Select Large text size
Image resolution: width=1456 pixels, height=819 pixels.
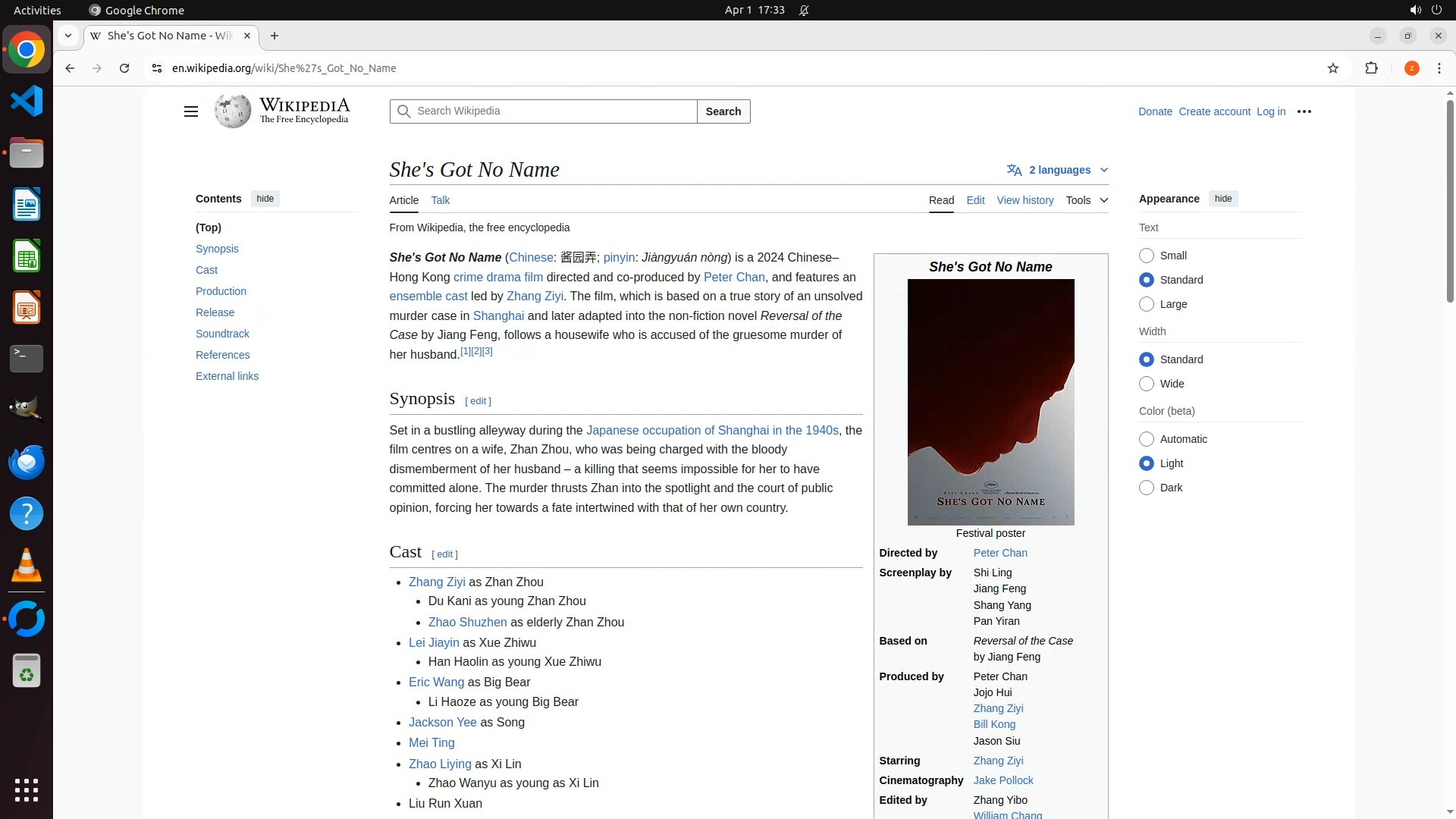(1147, 304)
